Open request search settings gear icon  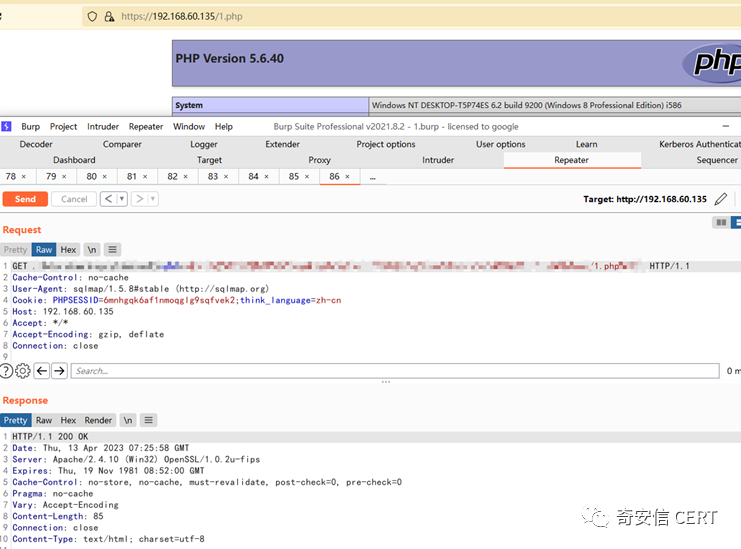(23, 371)
